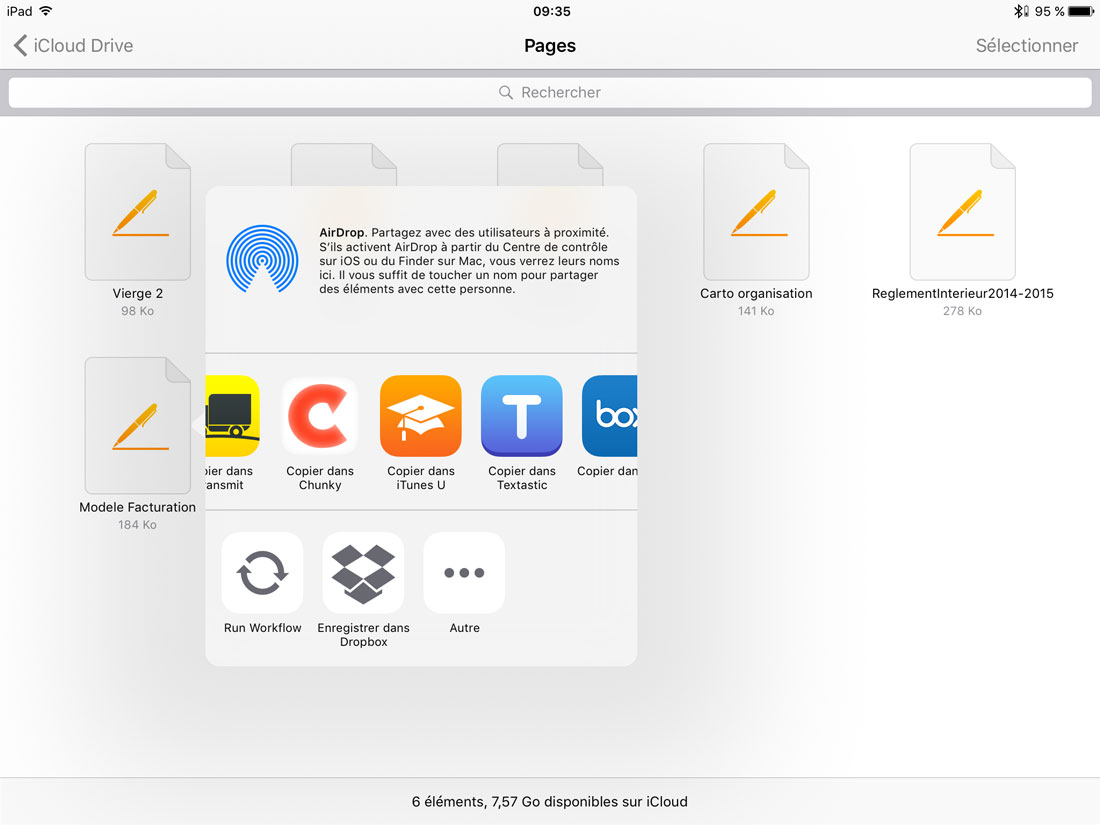Tap the battery indicator icon

[x=1080, y=11]
